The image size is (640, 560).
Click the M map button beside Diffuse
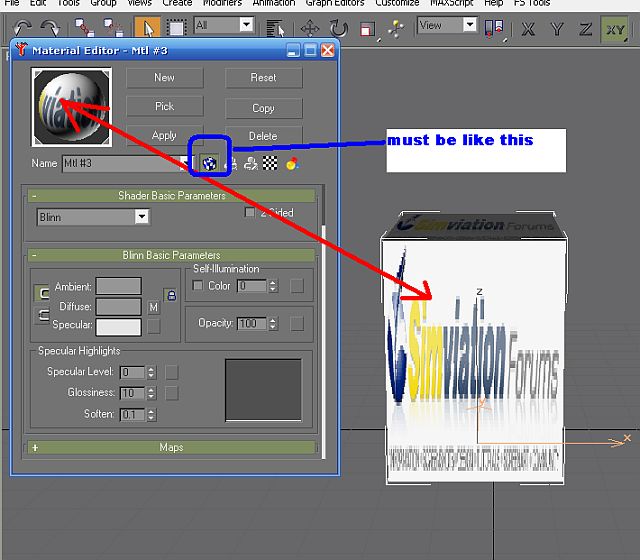153,307
